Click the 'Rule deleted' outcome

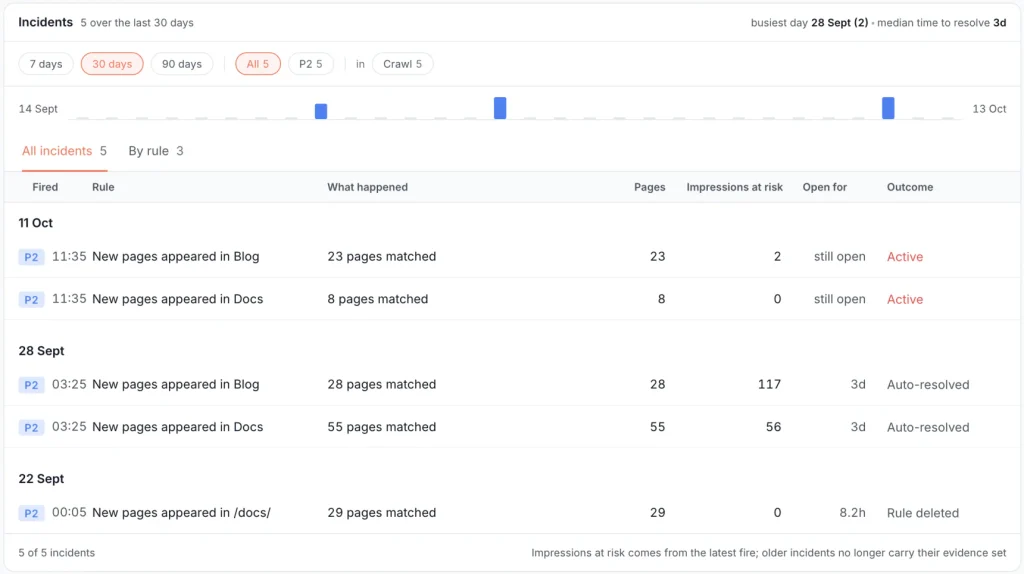(x=922, y=513)
